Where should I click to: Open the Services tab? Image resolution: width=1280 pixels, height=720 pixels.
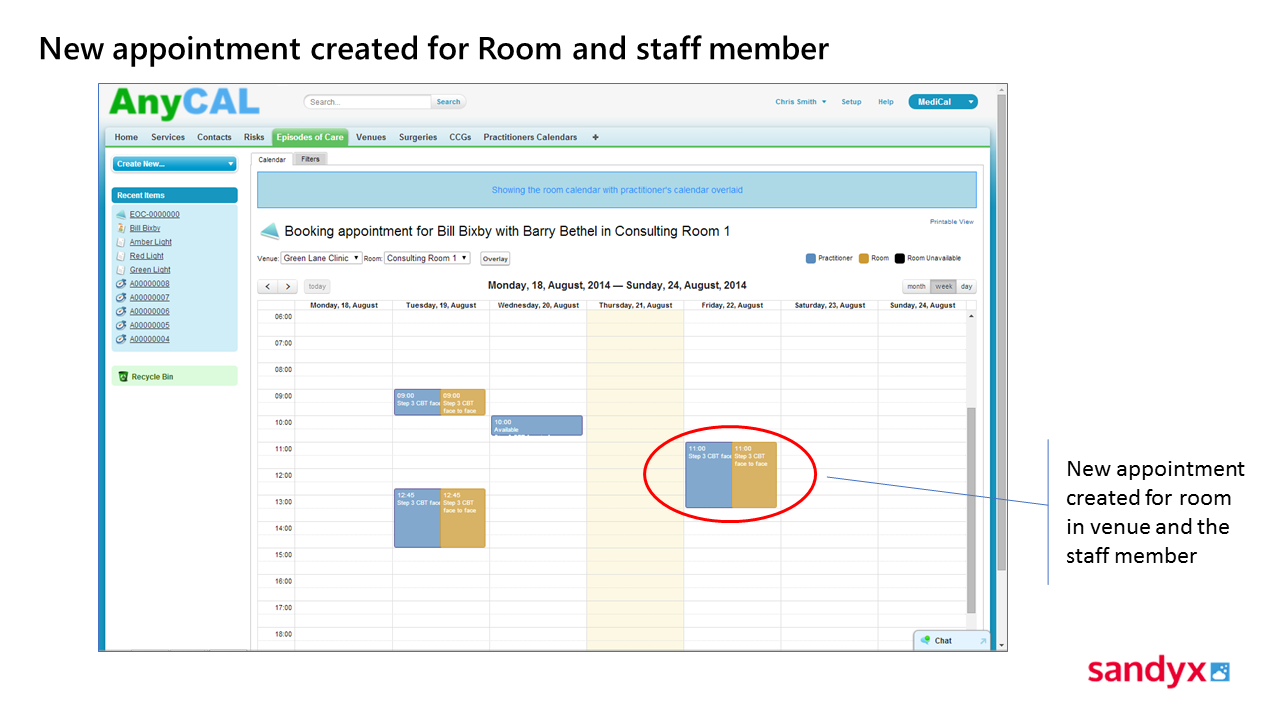pos(168,137)
